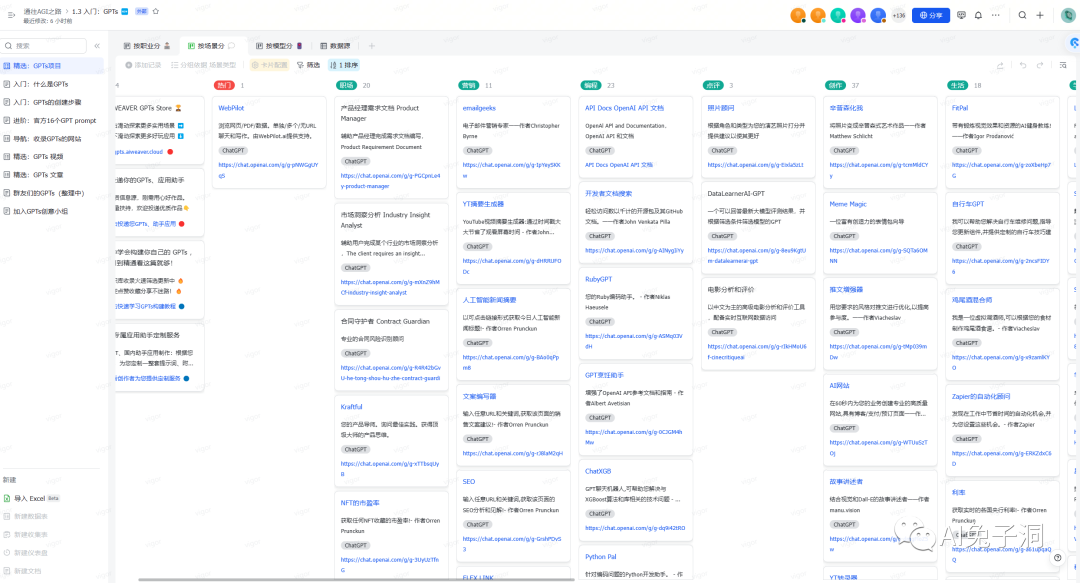1080x583 pixels.
Task: Click the 创作 column header tag
Action: [x=835, y=85]
